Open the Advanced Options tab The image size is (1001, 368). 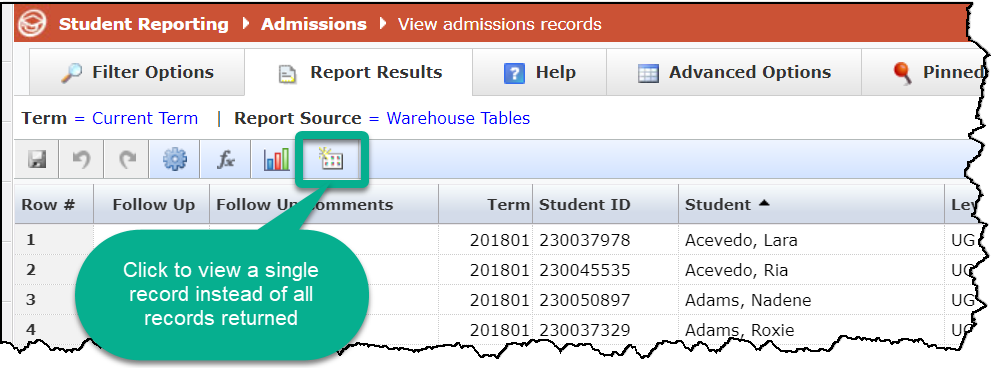point(734,72)
